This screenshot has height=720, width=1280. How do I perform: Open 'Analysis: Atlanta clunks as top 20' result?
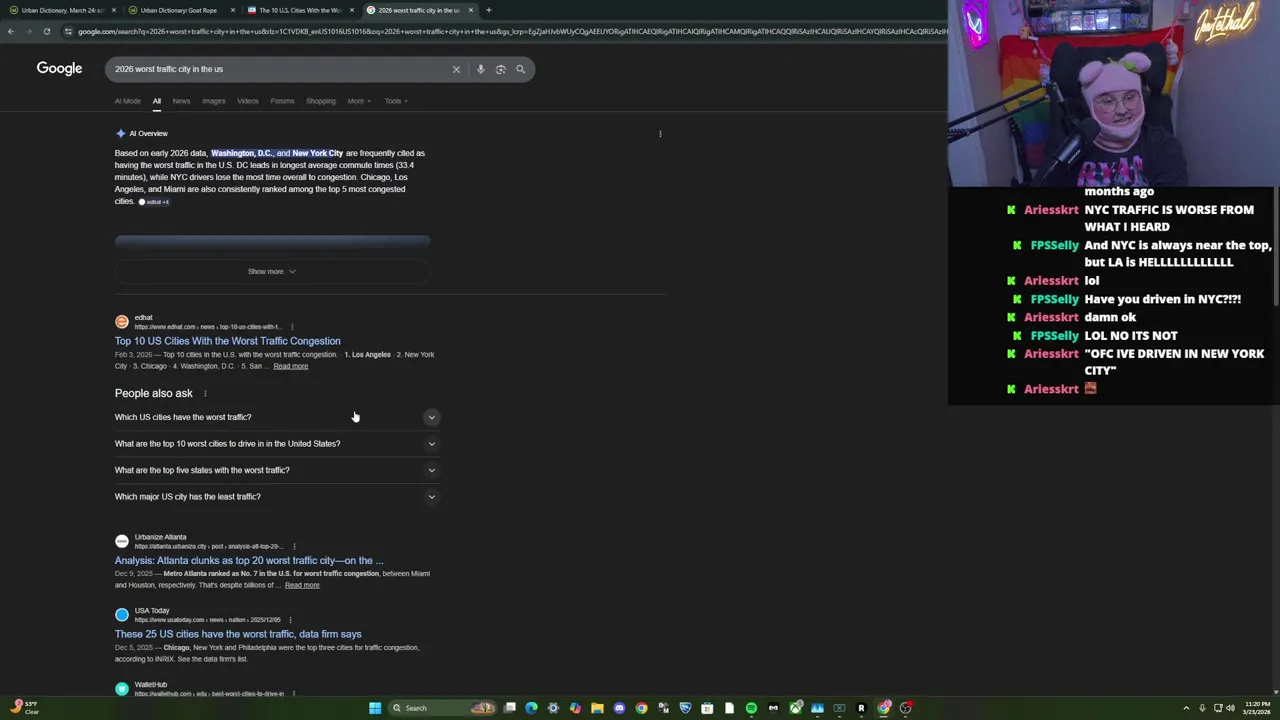[249, 561]
